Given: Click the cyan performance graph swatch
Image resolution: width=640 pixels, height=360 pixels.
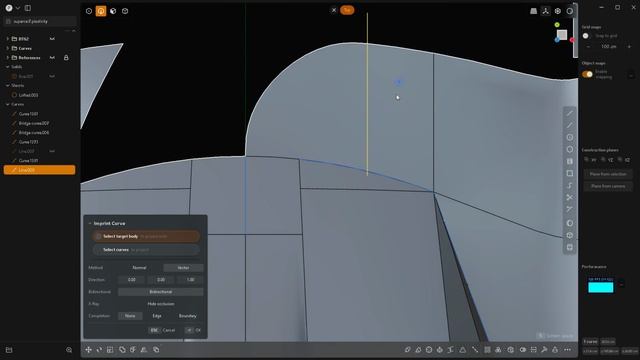Looking at the screenshot, I should click(x=600, y=287).
